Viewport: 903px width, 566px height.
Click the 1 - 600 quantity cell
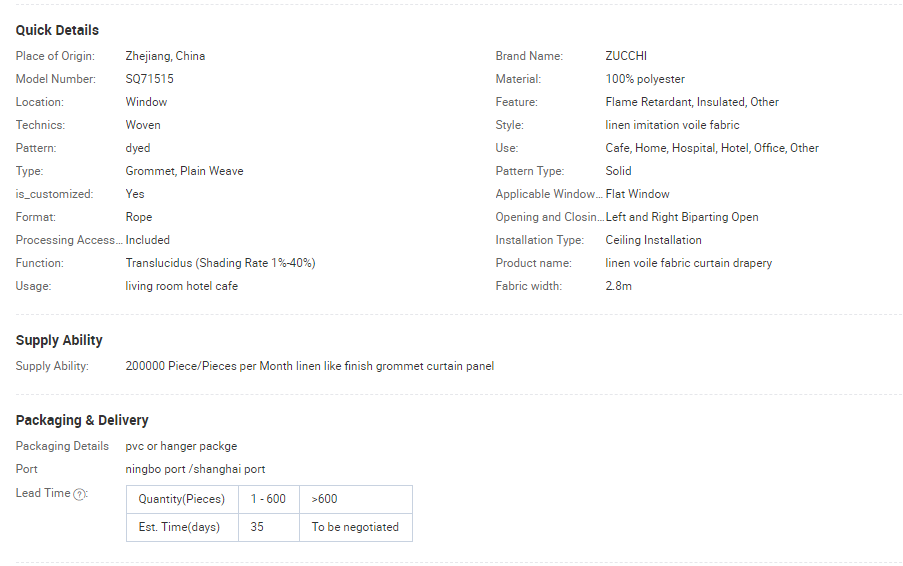[268, 499]
